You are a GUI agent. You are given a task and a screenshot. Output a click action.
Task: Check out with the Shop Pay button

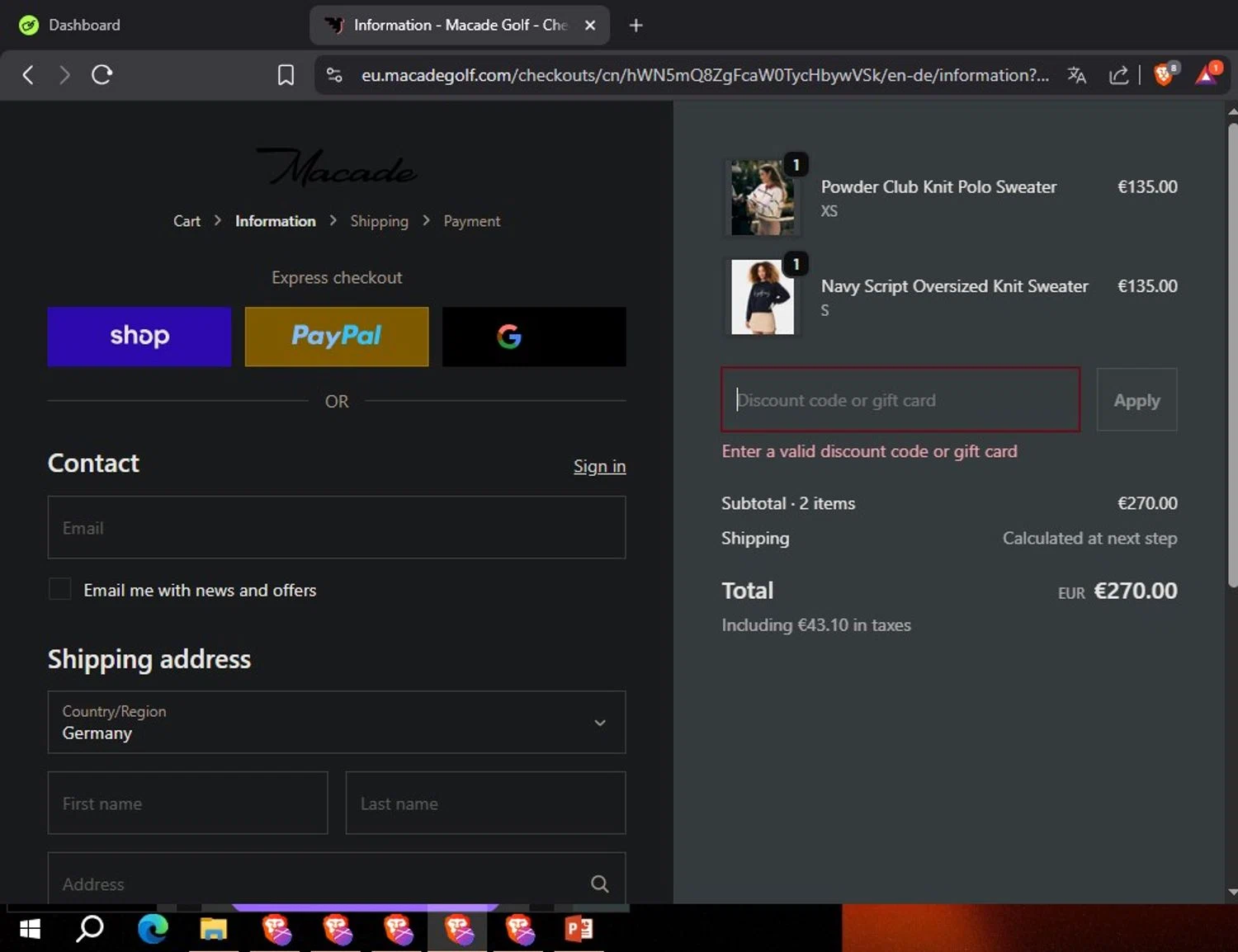pyautogui.click(x=139, y=336)
